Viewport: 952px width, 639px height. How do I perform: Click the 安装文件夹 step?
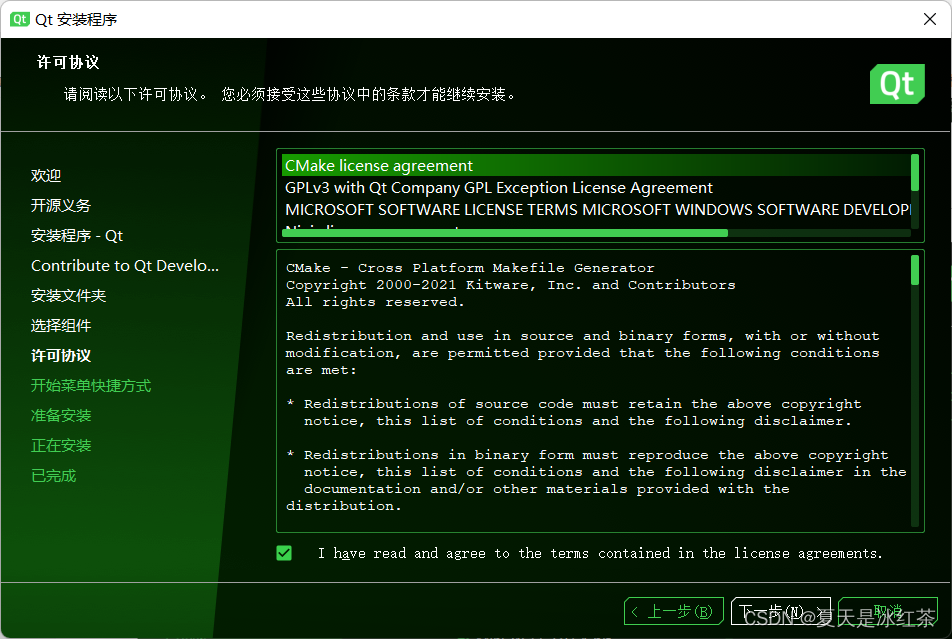[x=69, y=296]
